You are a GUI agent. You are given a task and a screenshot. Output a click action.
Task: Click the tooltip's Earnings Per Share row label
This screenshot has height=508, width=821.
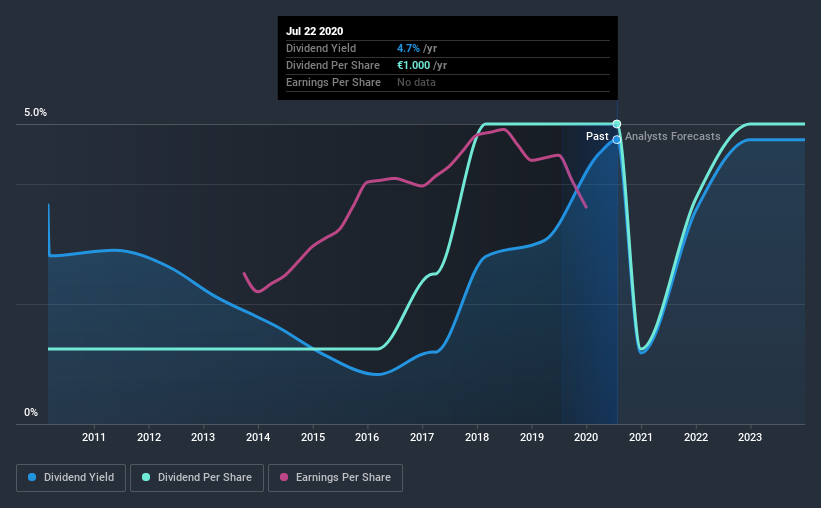(333, 82)
